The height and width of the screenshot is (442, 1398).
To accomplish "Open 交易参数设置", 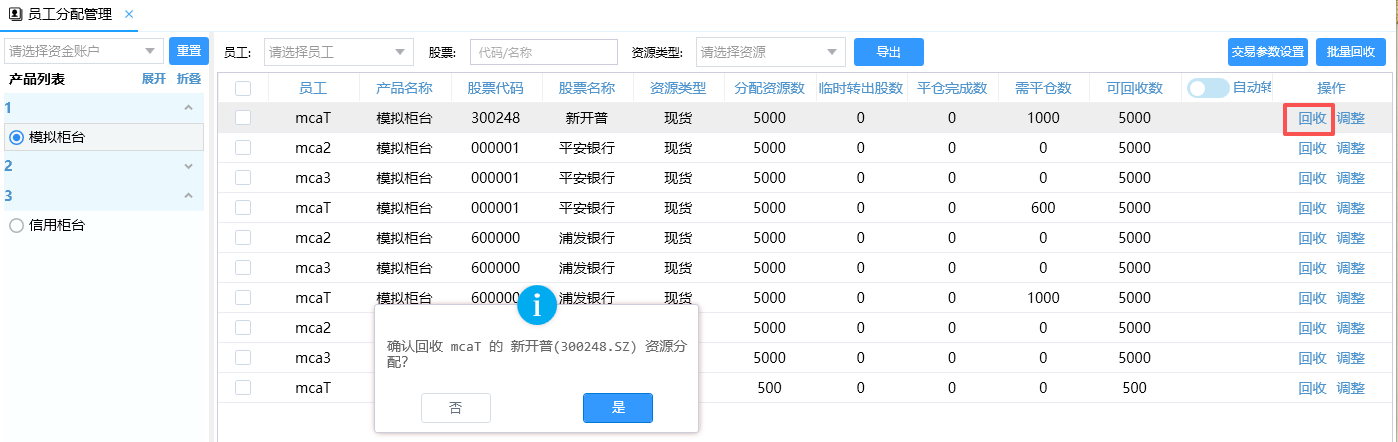I will point(1268,52).
